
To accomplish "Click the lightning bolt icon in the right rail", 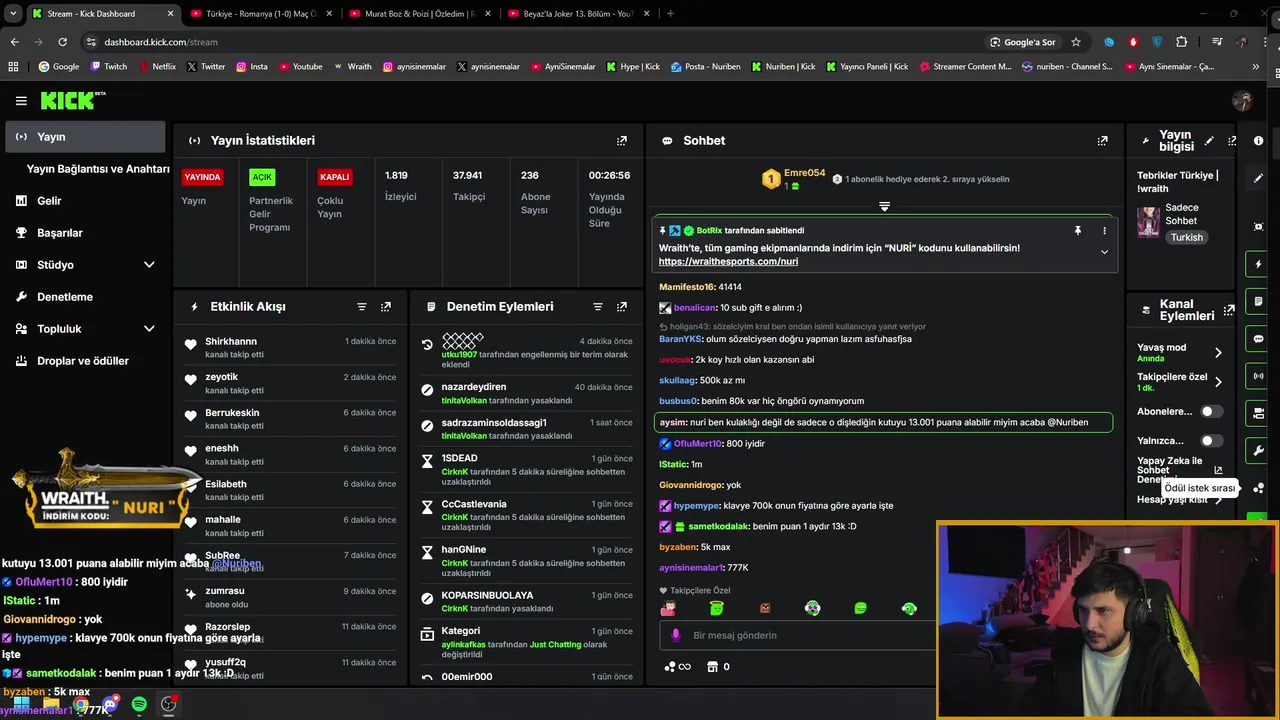I will (x=1259, y=265).
